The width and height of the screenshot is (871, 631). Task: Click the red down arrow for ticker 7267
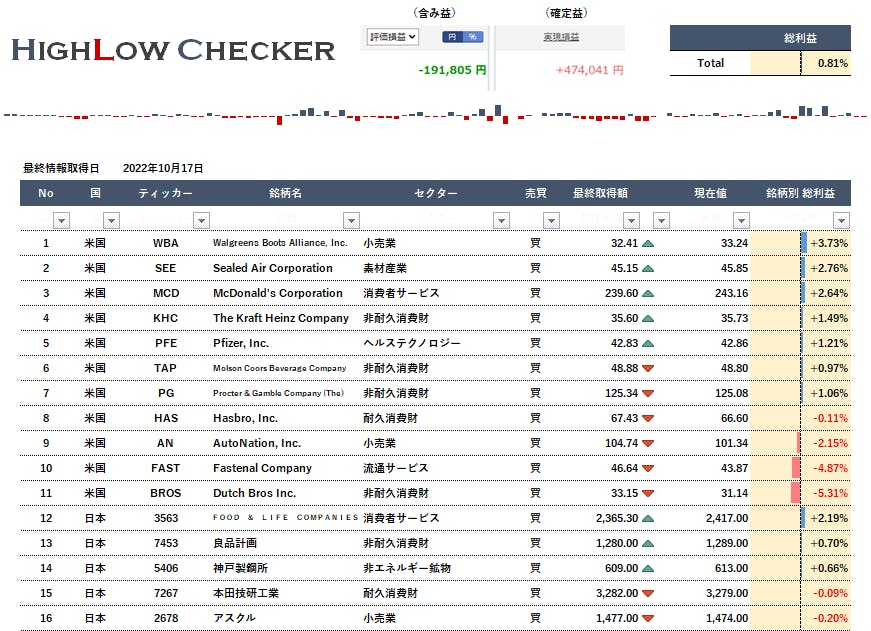[x=648, y=593]
